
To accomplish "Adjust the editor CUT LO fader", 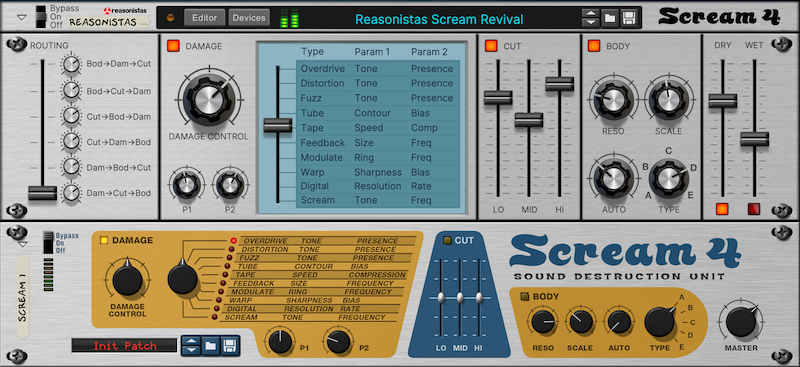I will click(498, 97).
